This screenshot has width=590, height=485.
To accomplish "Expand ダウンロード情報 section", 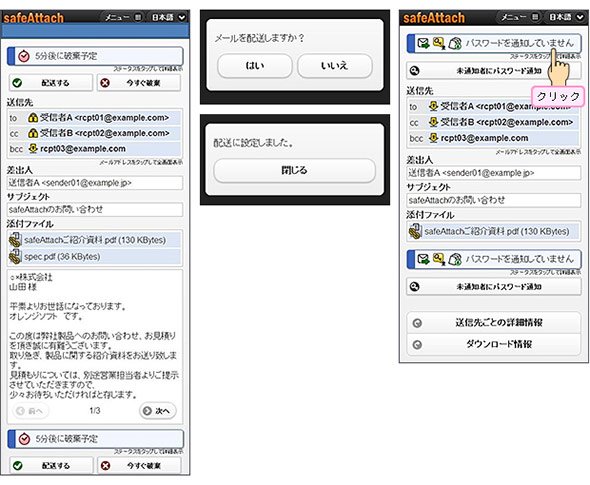I will [494, 344].
